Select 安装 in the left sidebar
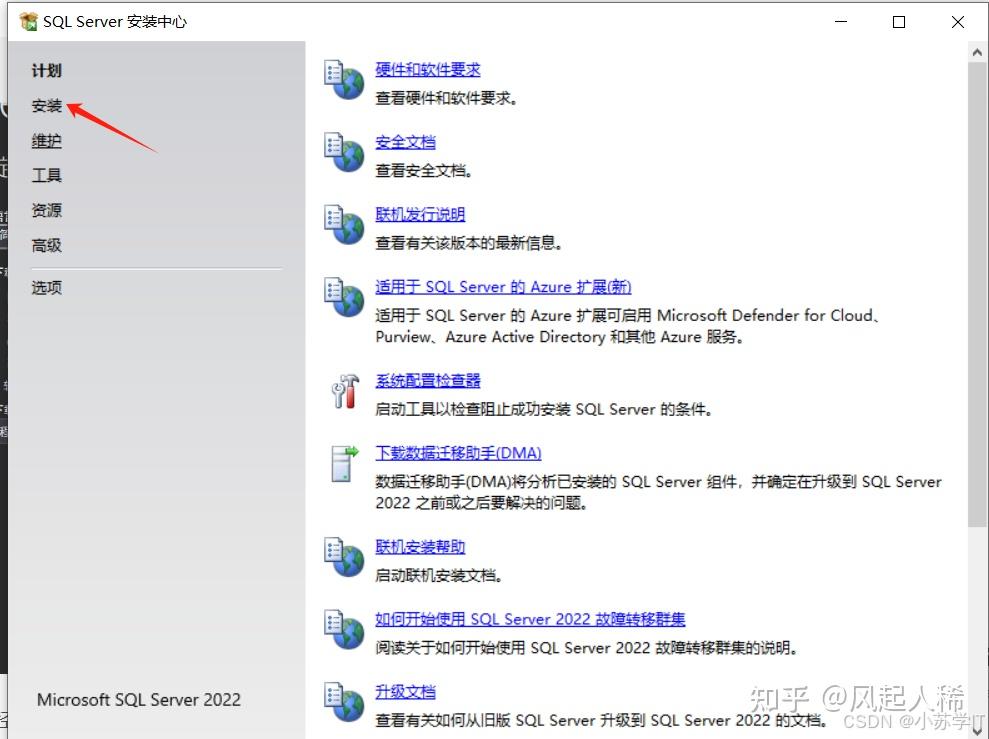The image size is (989, 739). pyautogui.click(x=47, y=105)
